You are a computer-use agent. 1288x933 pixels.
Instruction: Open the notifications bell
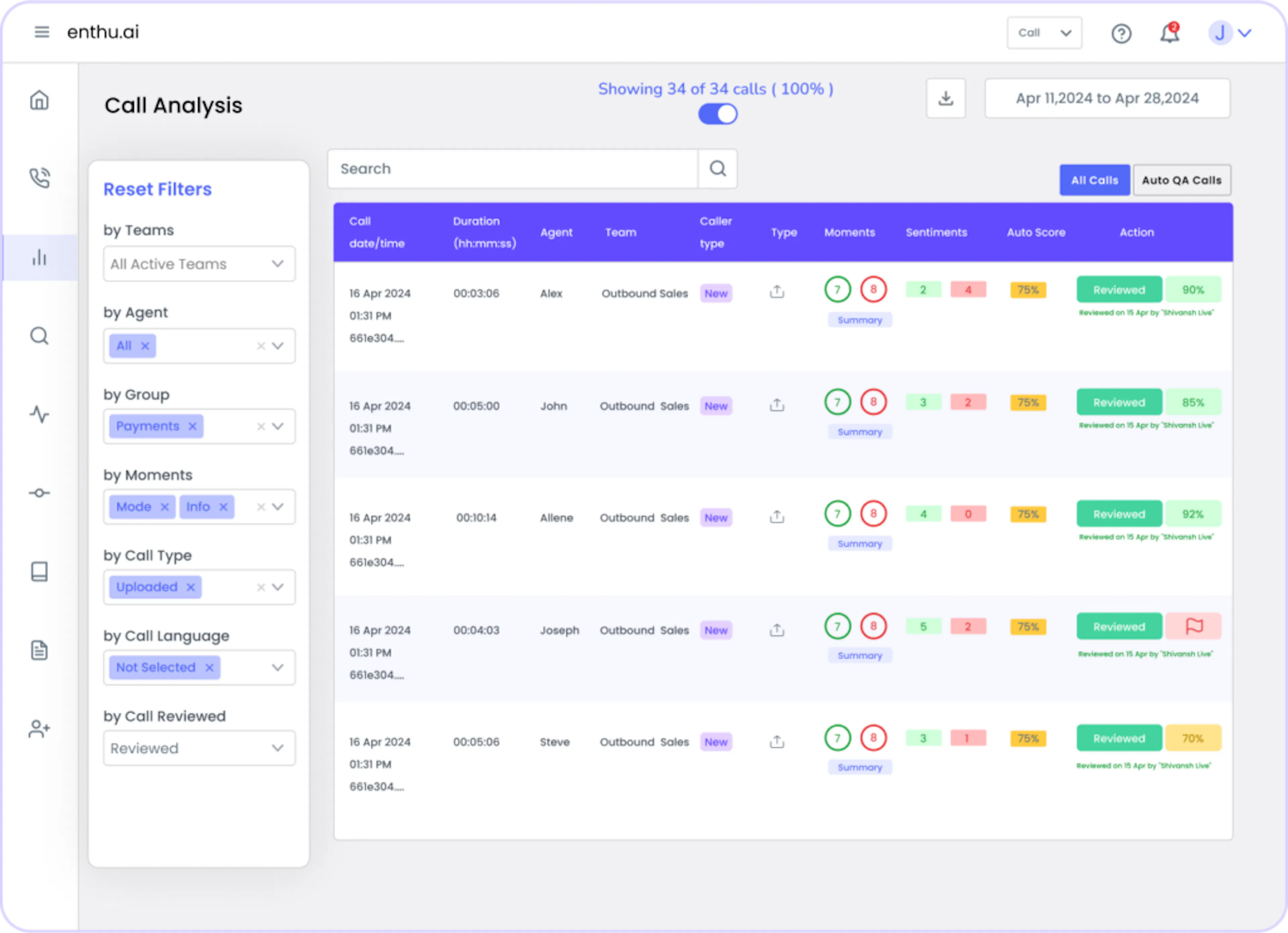click(1169, 34)
